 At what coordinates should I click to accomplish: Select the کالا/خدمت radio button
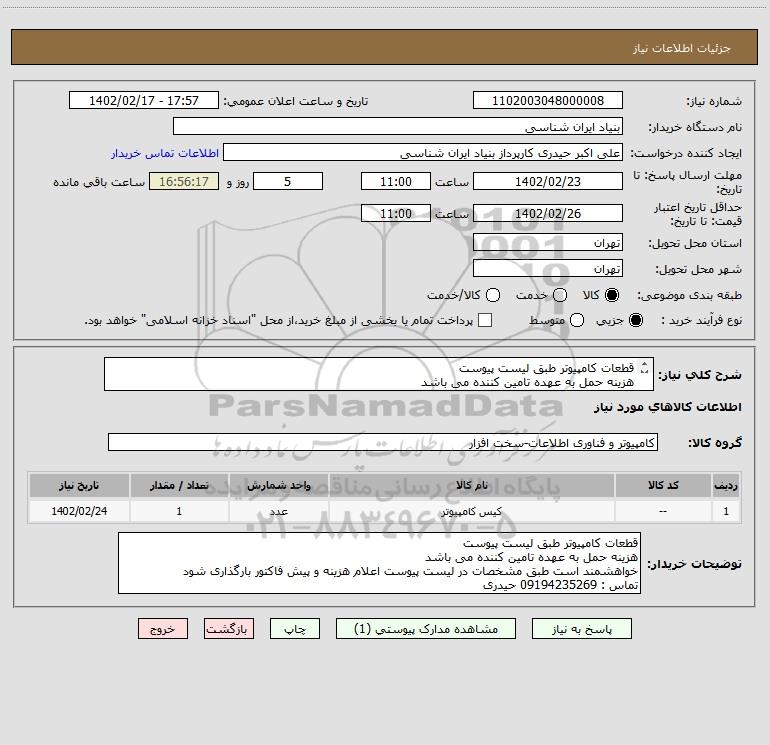tap(493, 295)
